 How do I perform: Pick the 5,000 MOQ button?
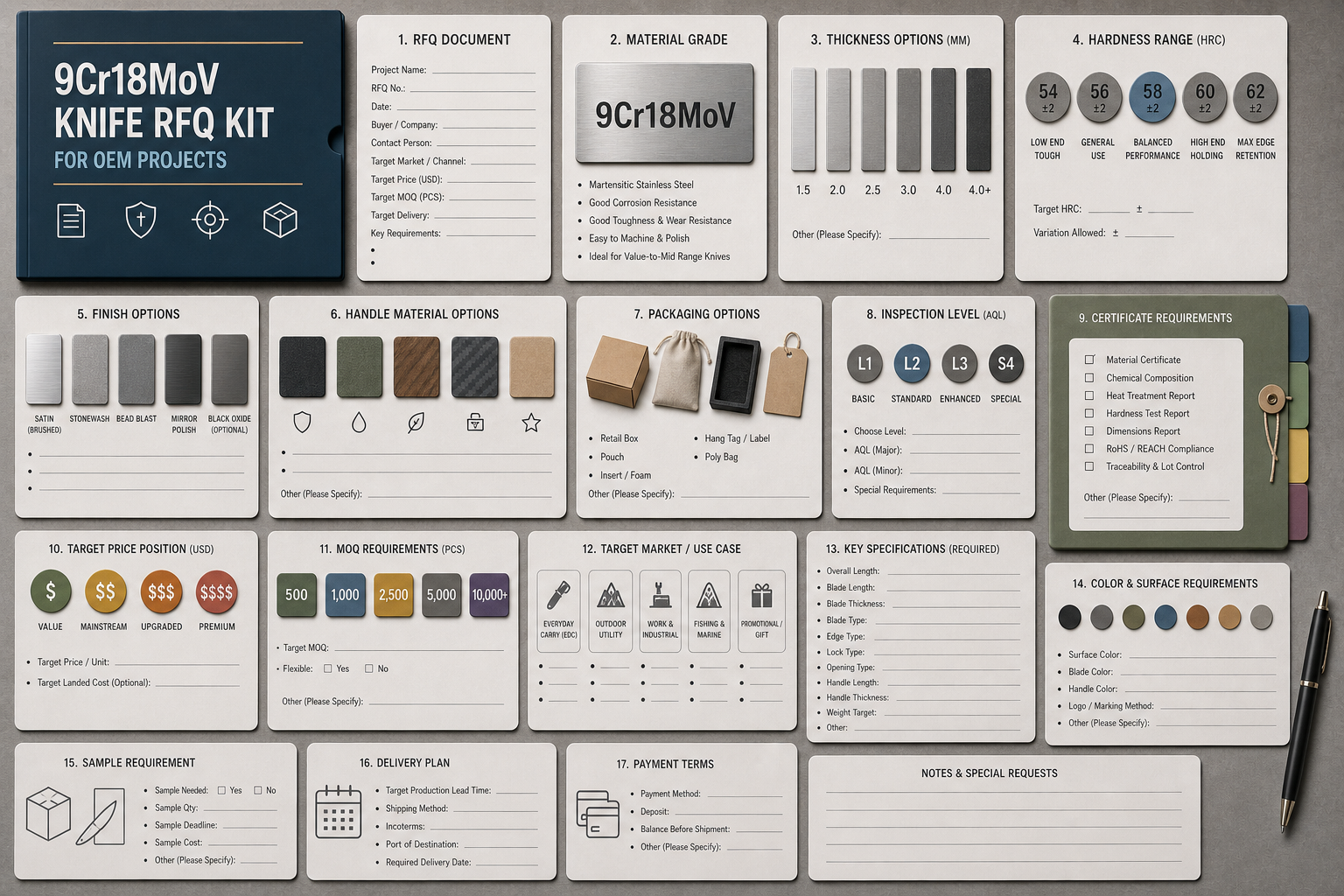pos(442,595)
